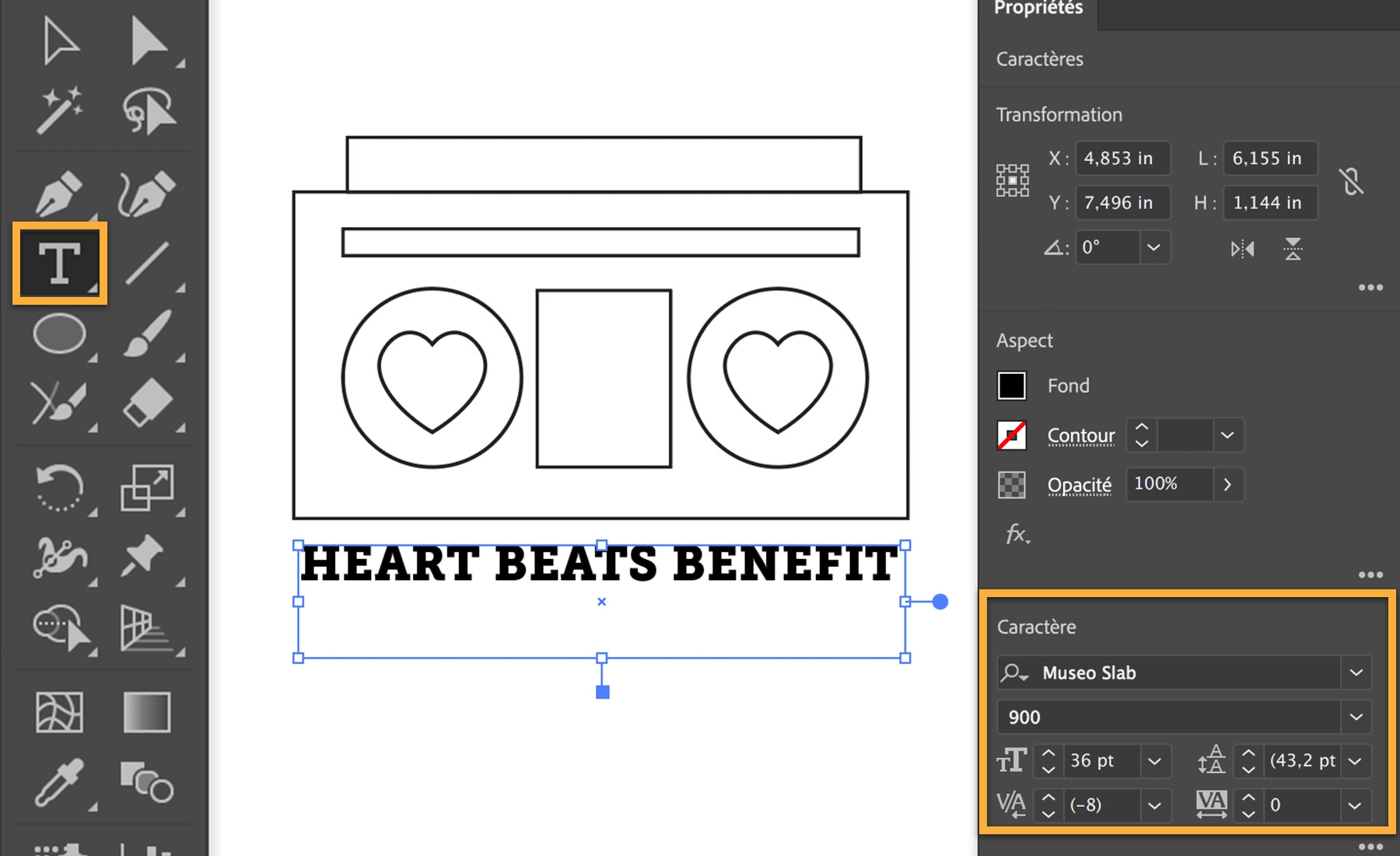This screenshot has width=1400, height=856.
Task: Select the Magic Wand tool
Action: [x=61, y=109]
